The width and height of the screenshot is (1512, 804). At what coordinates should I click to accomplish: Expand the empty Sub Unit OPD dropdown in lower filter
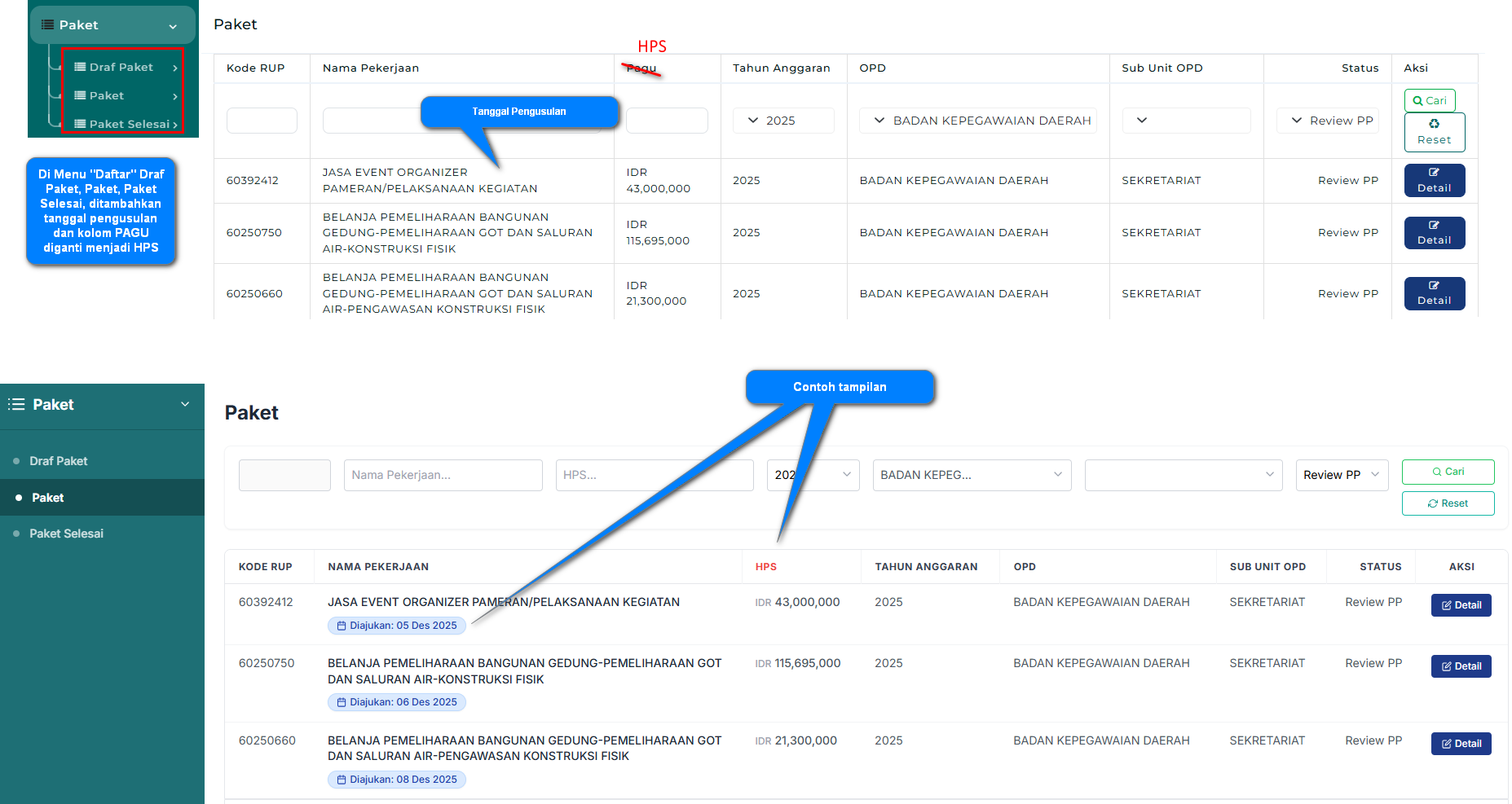click(1184, 475)
